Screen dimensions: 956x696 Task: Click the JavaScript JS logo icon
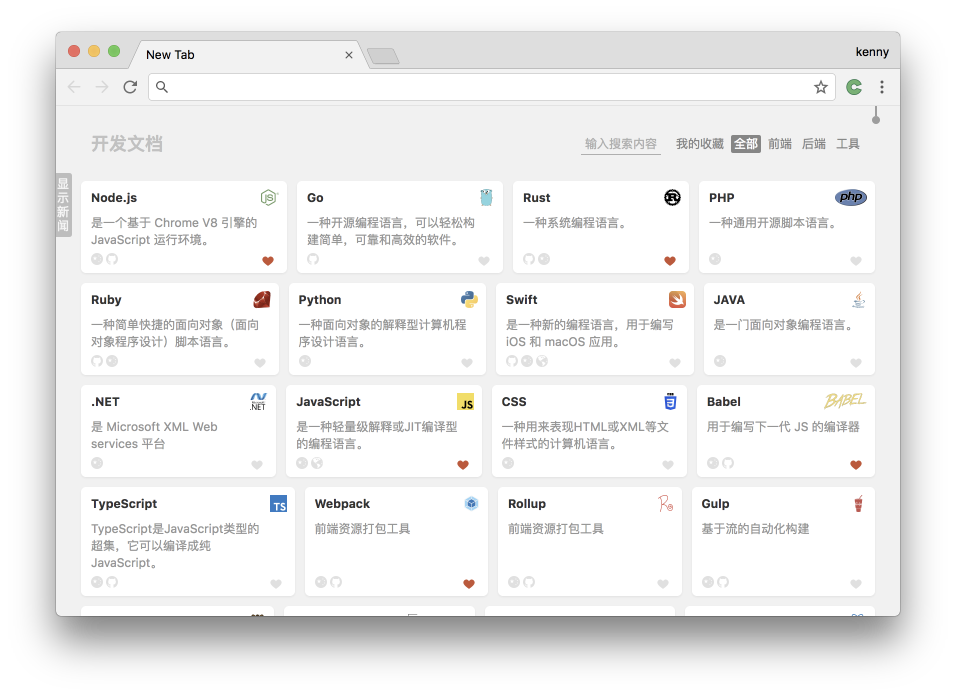[x=466, y=402]
